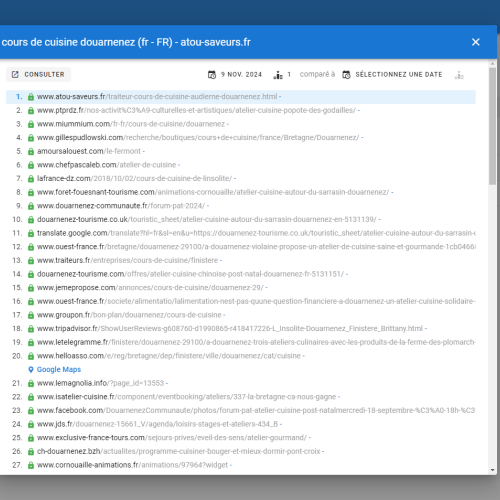Open the Google Maps link
The image size is (500, 500).
click(59, 369)
